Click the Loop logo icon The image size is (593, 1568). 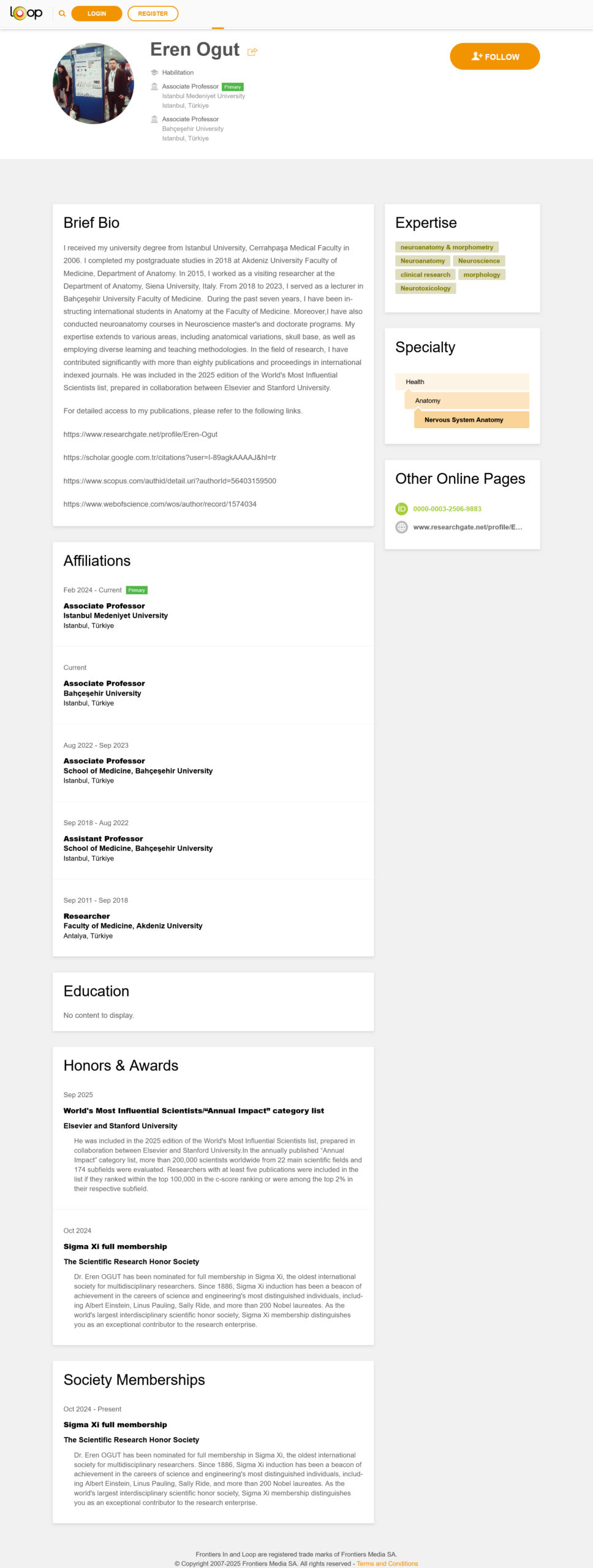click(x=26, y=13)
